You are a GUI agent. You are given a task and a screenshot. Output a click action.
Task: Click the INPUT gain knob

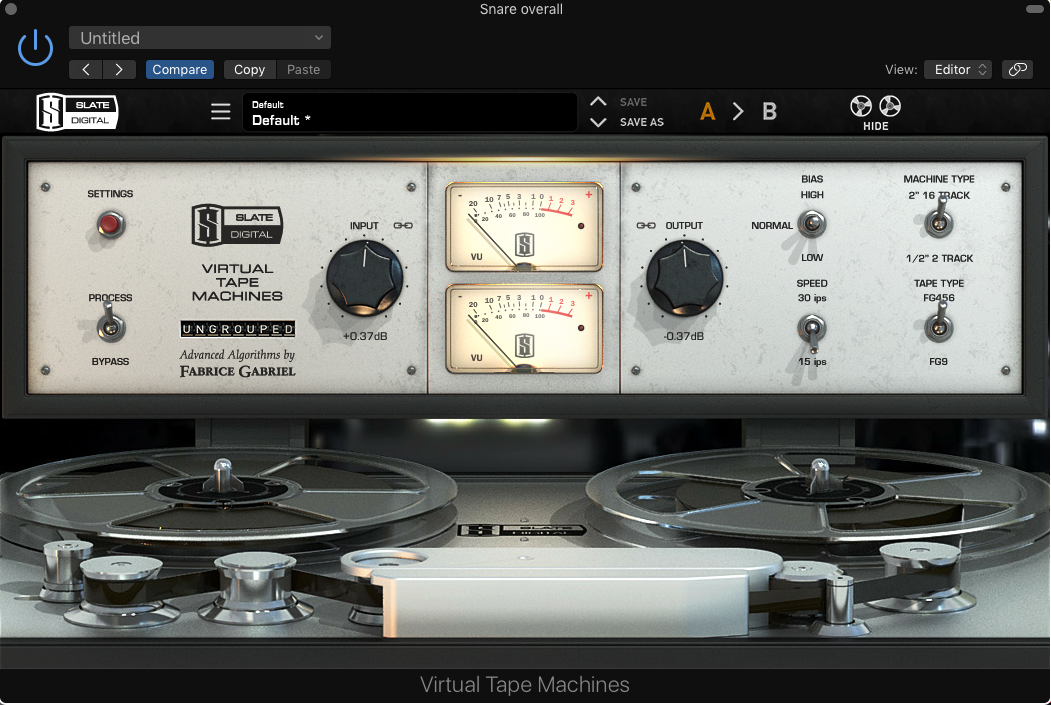point(365,278)
